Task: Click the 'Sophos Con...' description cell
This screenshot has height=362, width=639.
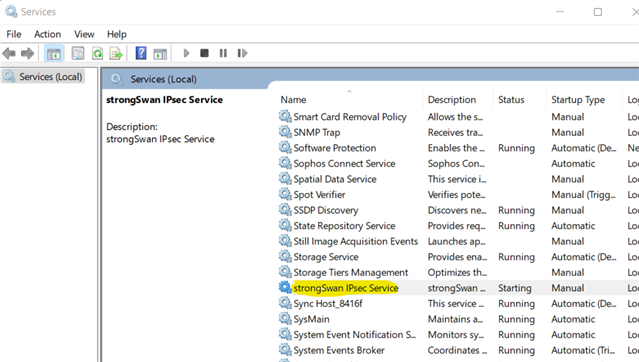Action: click(x=456, y=163)
